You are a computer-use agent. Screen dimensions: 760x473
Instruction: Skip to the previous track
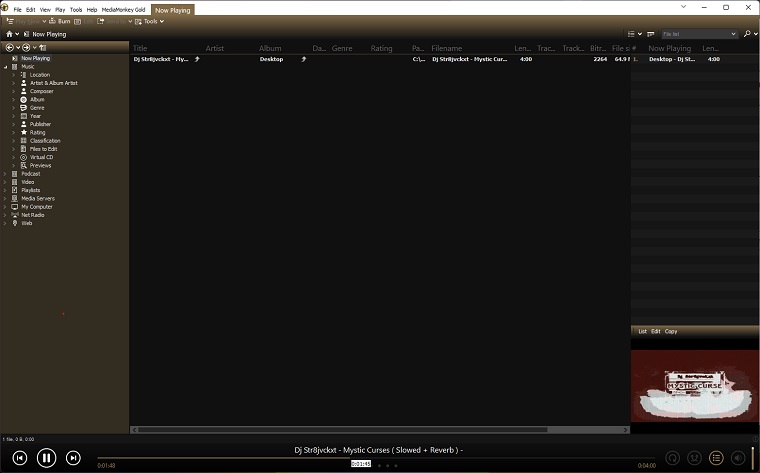click(20, 458)
